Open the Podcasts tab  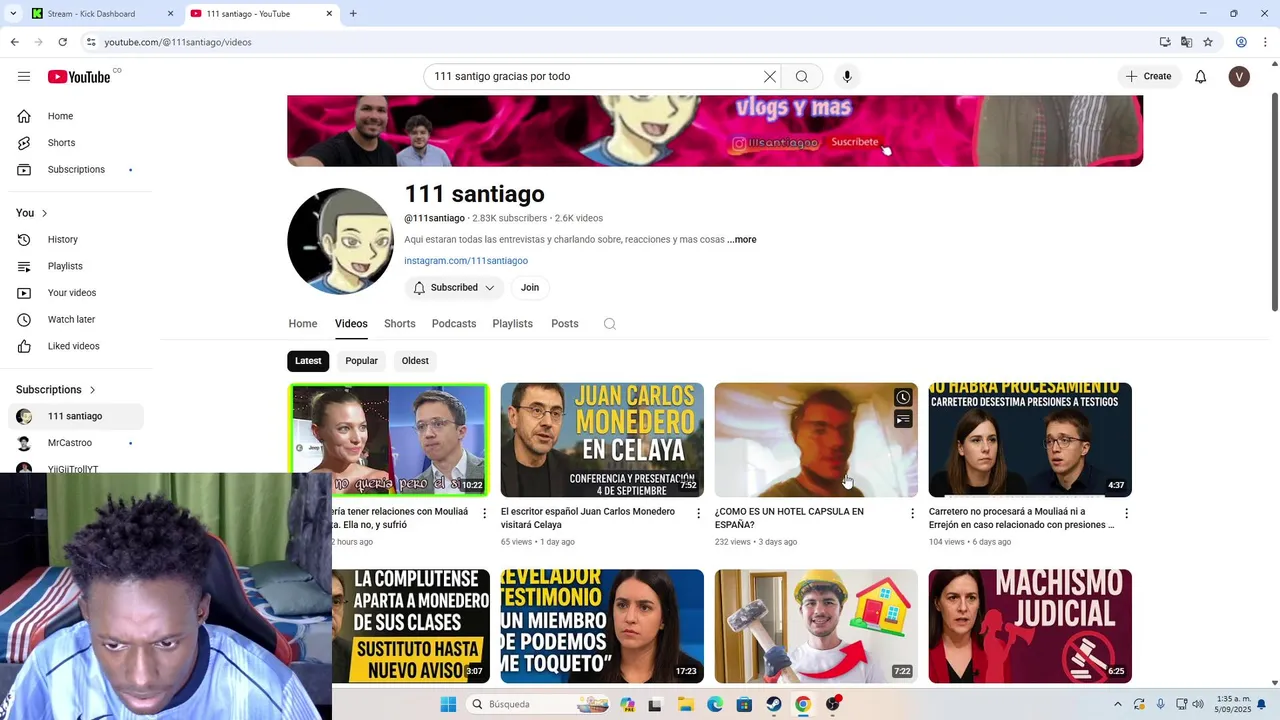point(454,324)
